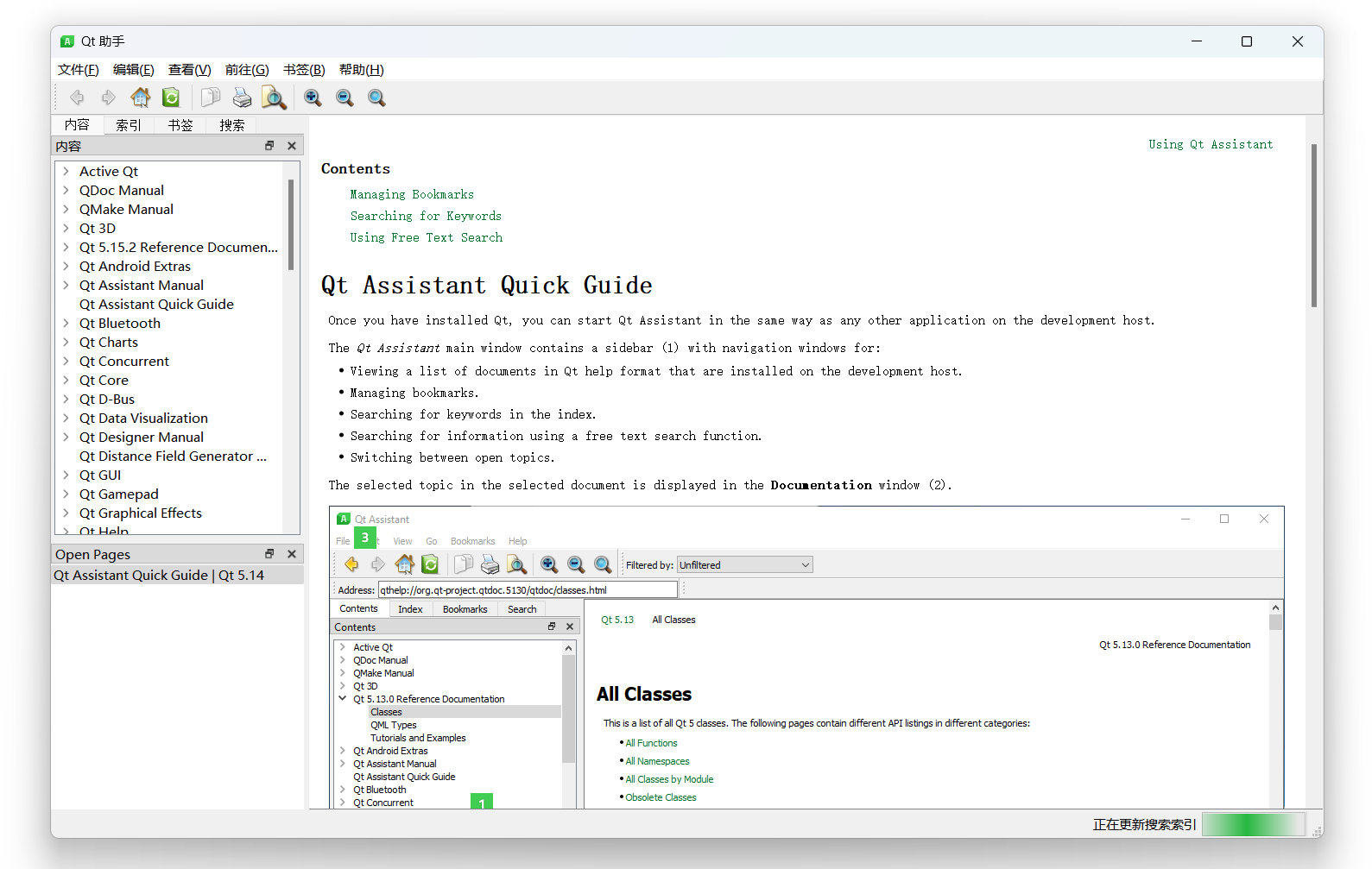The image size is (1372, 869).
Task: Close the Open Pages dock panel
Action: [292, 554]
